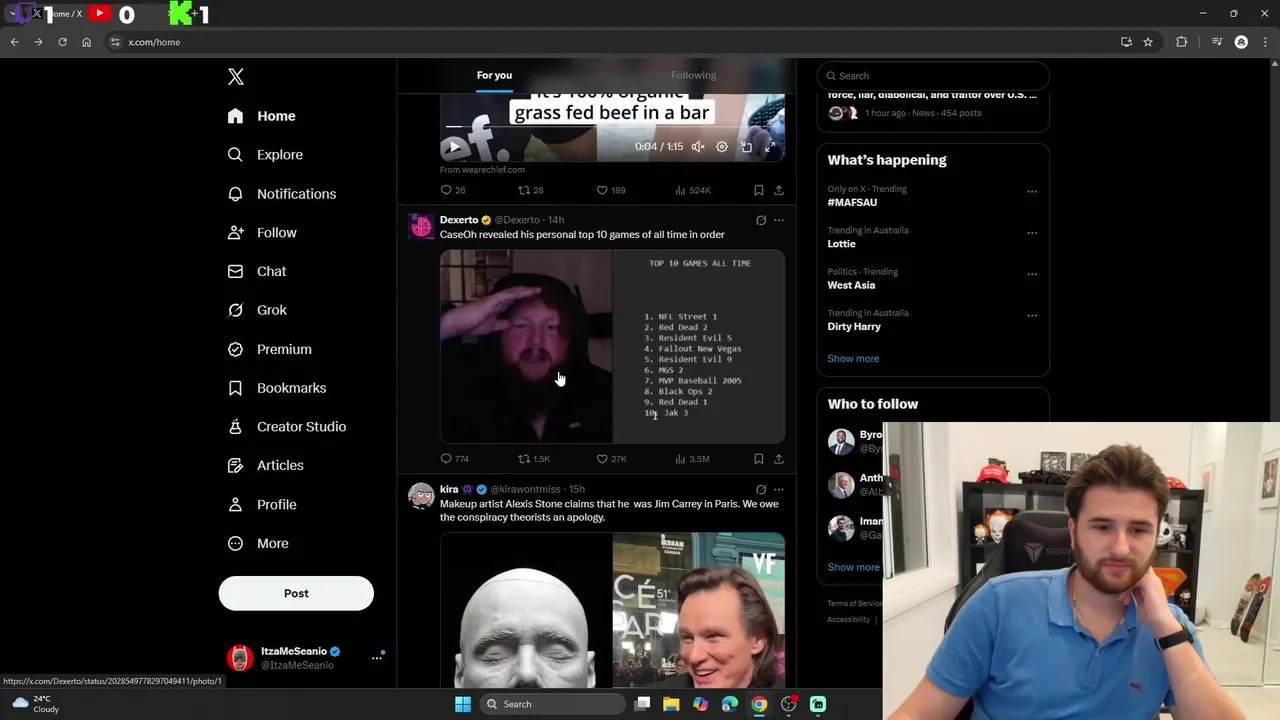The image size is (1280, 720).
Task: Open the Follow sidebar item
Action: [261, 232]
